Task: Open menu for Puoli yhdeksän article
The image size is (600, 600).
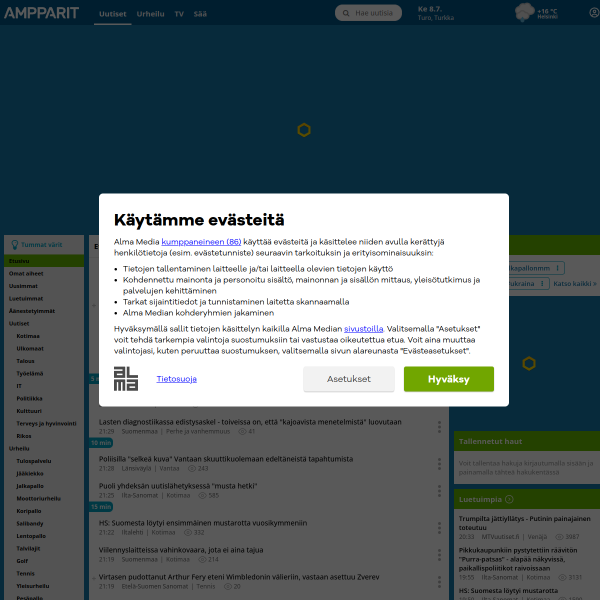Action: click(439, 491)
